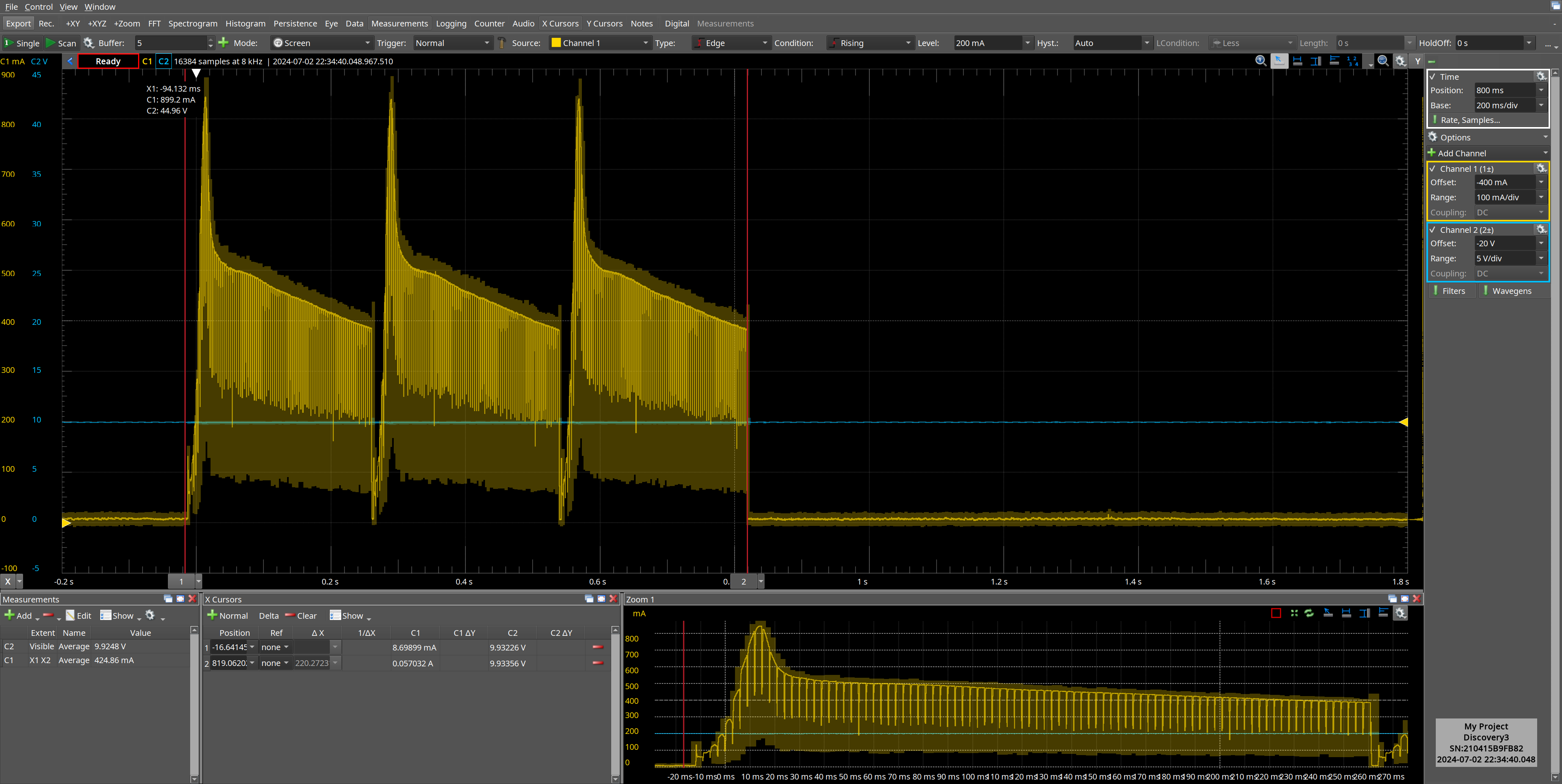1562x784 pixels.
Task: Select the quick measure pointer cursor tool
Action: pos(1279,61)
